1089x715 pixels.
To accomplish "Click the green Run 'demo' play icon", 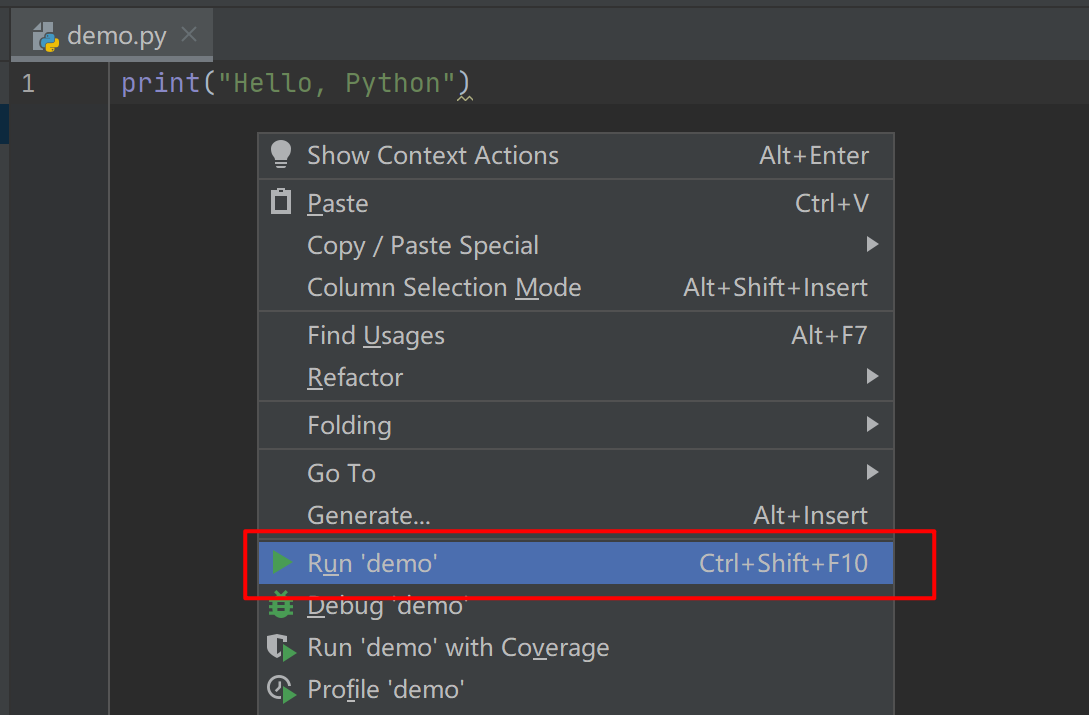I will click(x=282, y=563).
